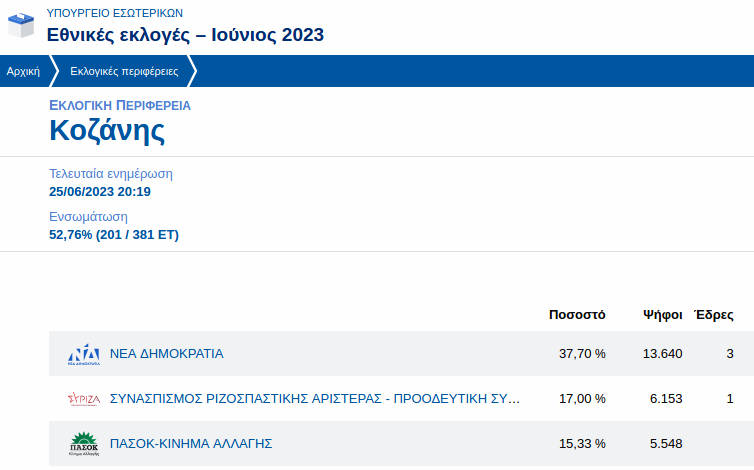Open the ΣΥΝΑΣΠΙΣΜΟΣ ΡΙΖΟΣΠΑΣΤΙΚΗΣ ΑΡΙΣΤΕΡΑΣ party link
This screenshot has height=470, width=754.
(314, 399)
